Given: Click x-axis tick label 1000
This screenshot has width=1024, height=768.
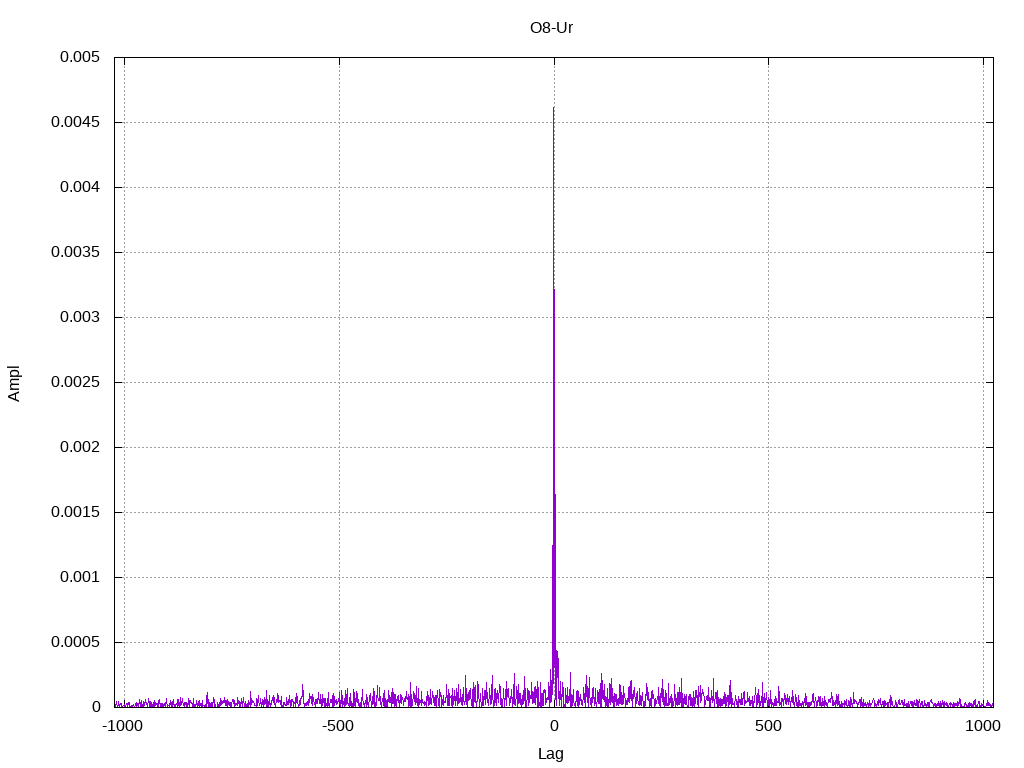Looking at the screenshot, I should [x=983, y=726].
